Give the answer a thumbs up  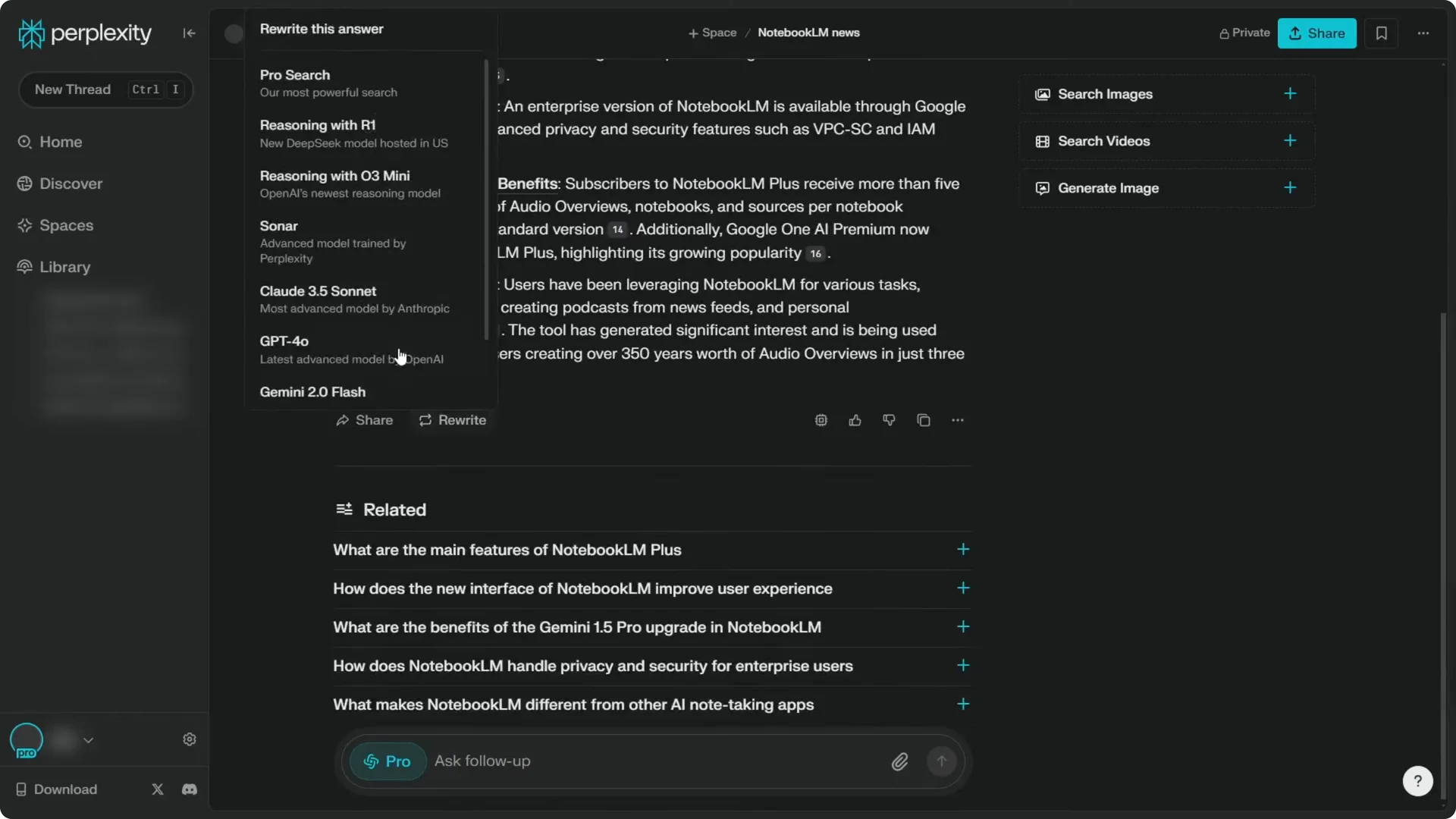click(x=855, y=420)
